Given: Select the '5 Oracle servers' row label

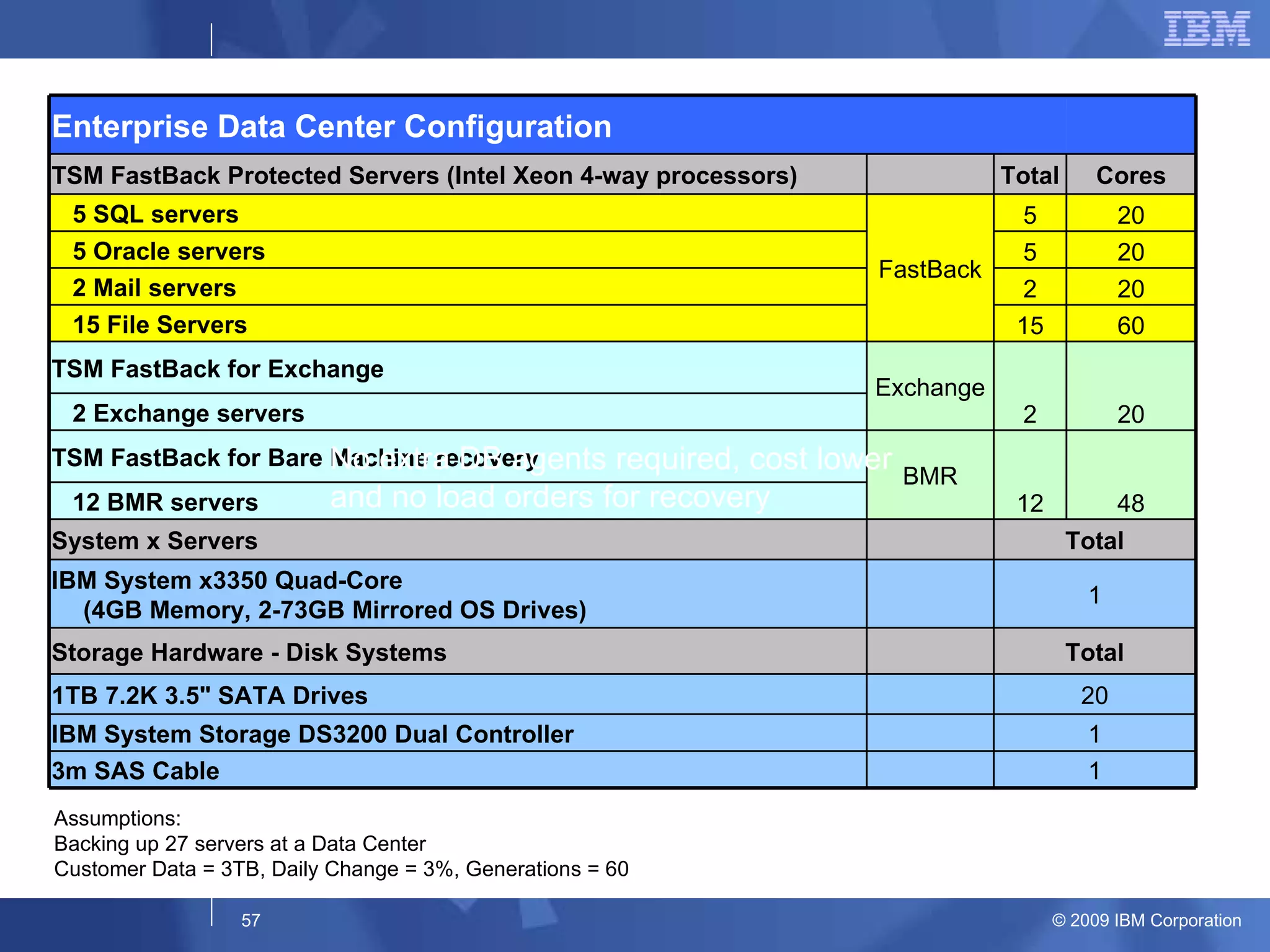Looking at the screenshot, I should [x=169, y=252].
